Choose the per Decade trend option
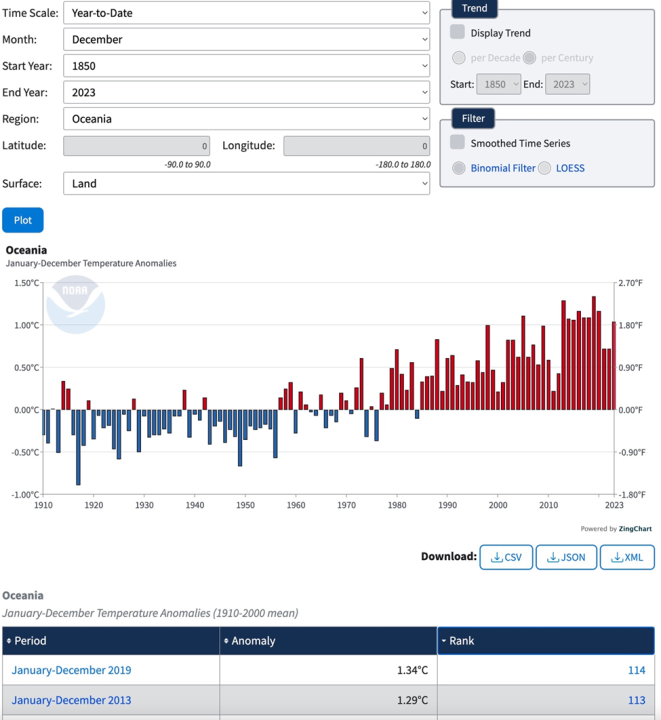661x720 pixels. (x=459, y=58)
